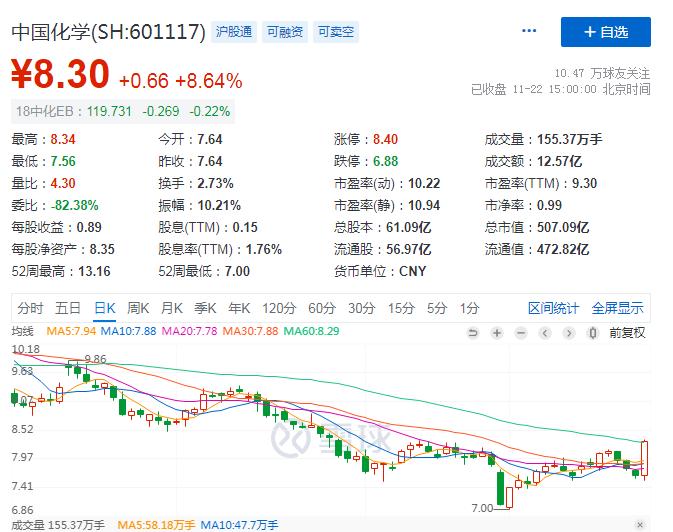
Task: Open the three-dots more options menu
Action: click(529, 31)
